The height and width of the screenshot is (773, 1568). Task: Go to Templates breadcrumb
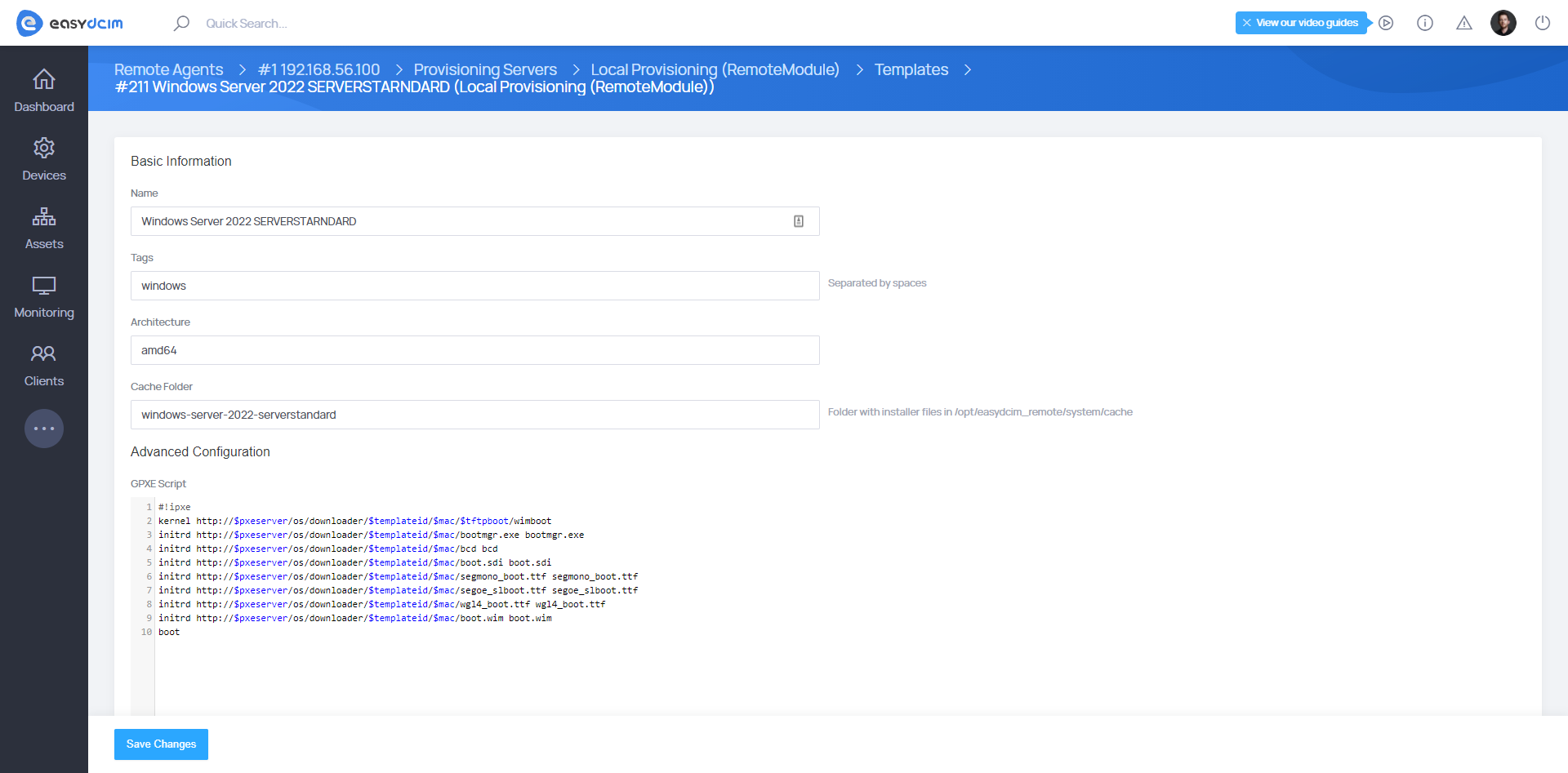click(x=911, y=69)
